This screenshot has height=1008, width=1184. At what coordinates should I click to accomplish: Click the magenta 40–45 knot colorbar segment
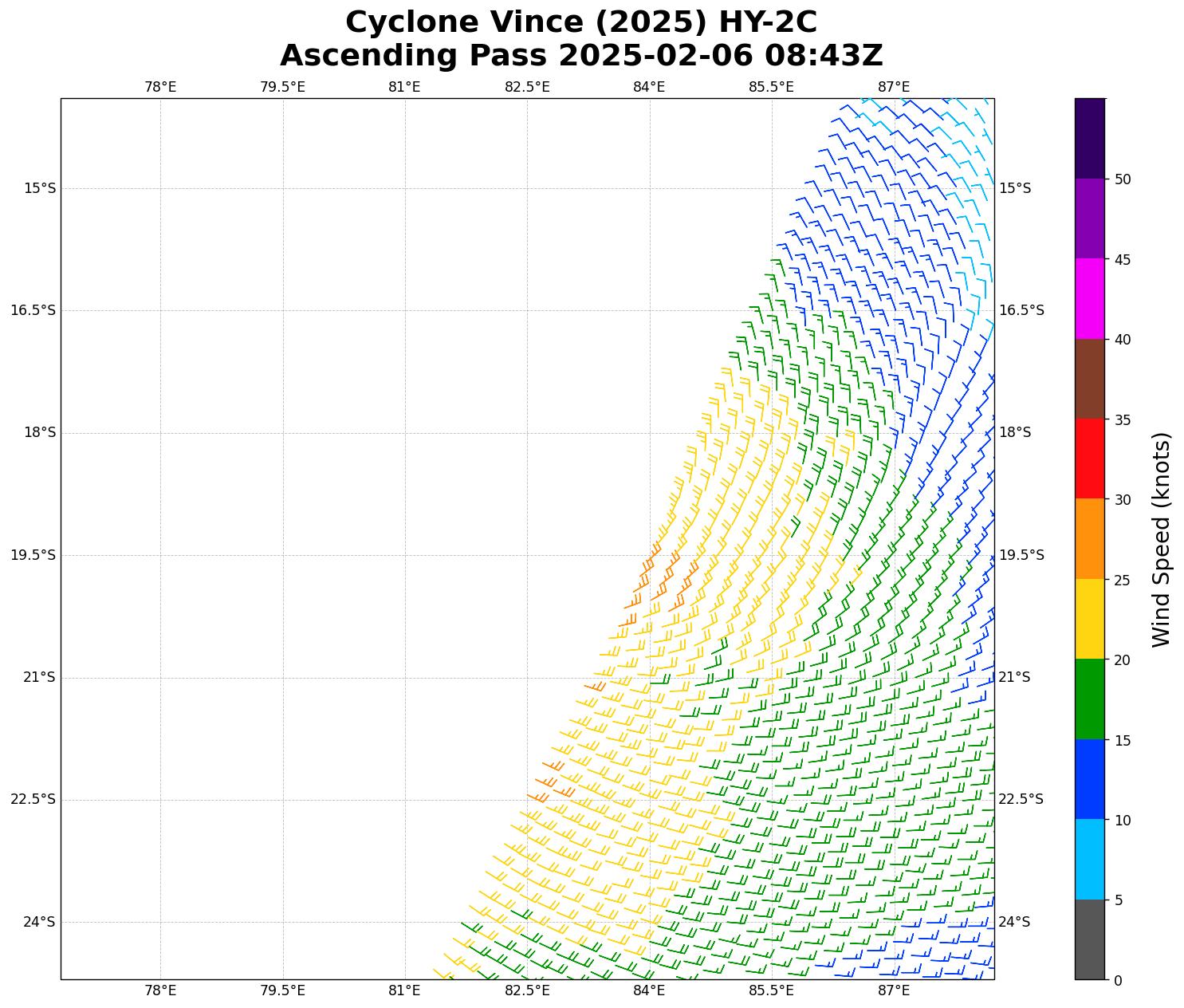[x=1089, y=298]
